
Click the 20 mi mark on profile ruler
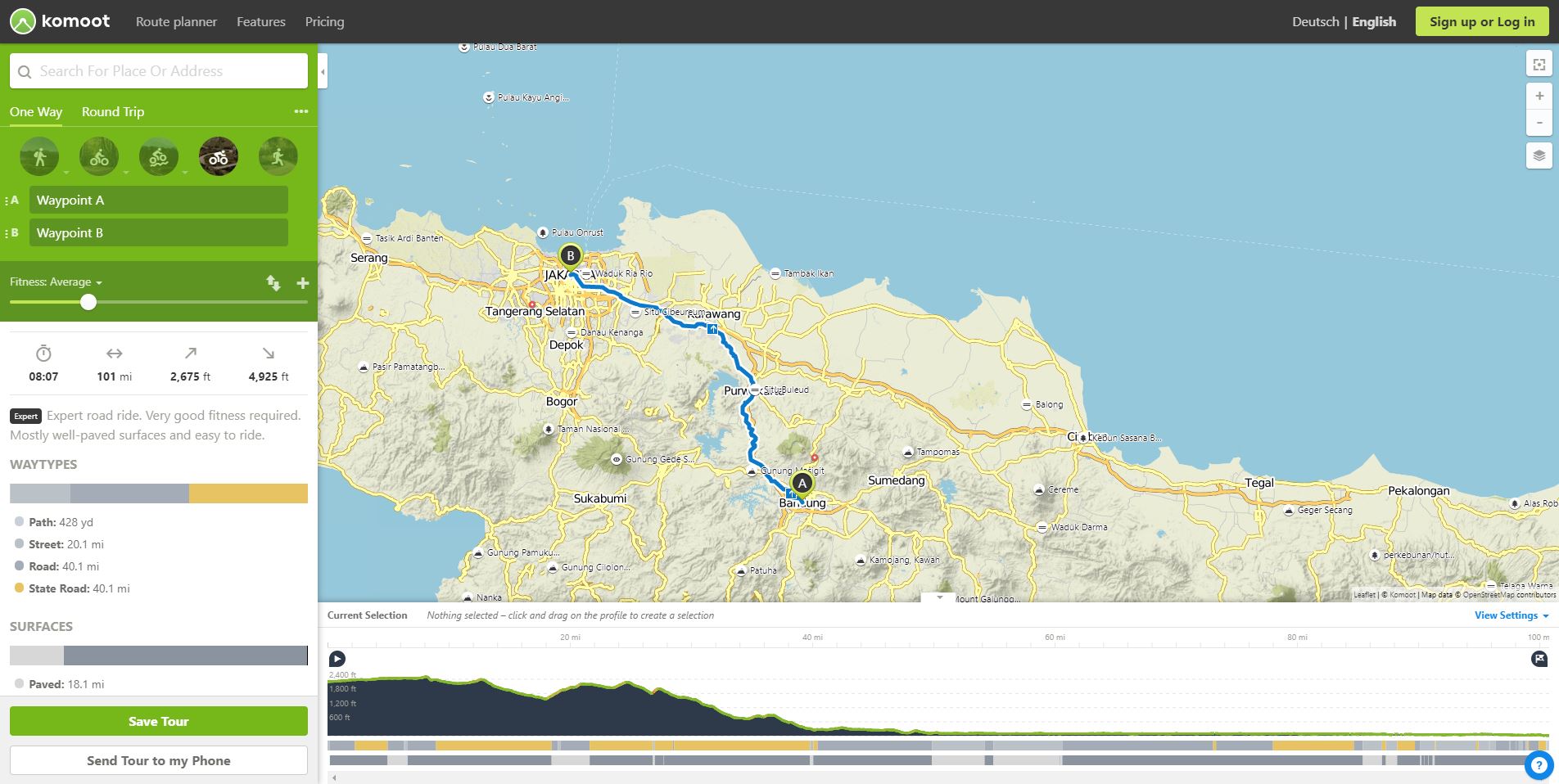pyautogui.click(x=571, y=638)
